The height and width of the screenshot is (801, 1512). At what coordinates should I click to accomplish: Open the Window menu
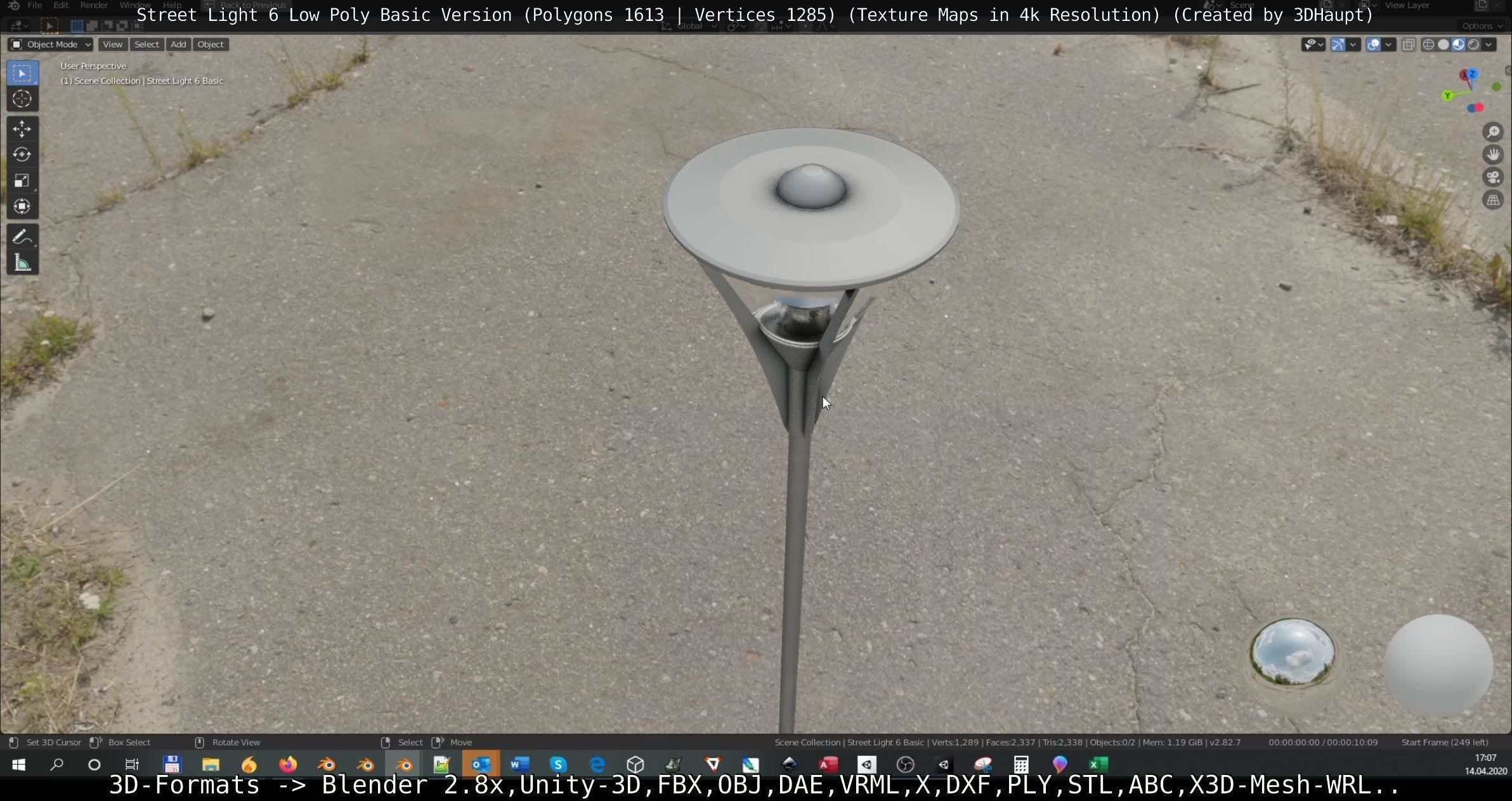tap(135, 5)
